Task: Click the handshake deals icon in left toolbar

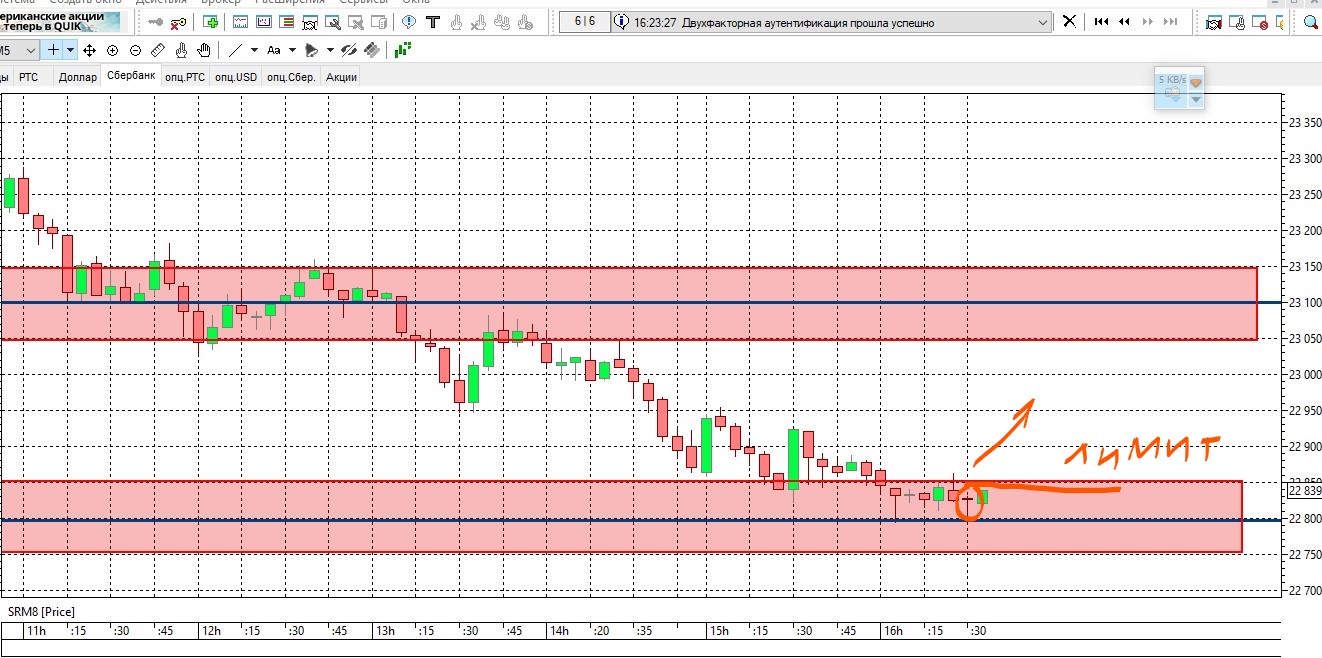Action: [x=311, y=22]
